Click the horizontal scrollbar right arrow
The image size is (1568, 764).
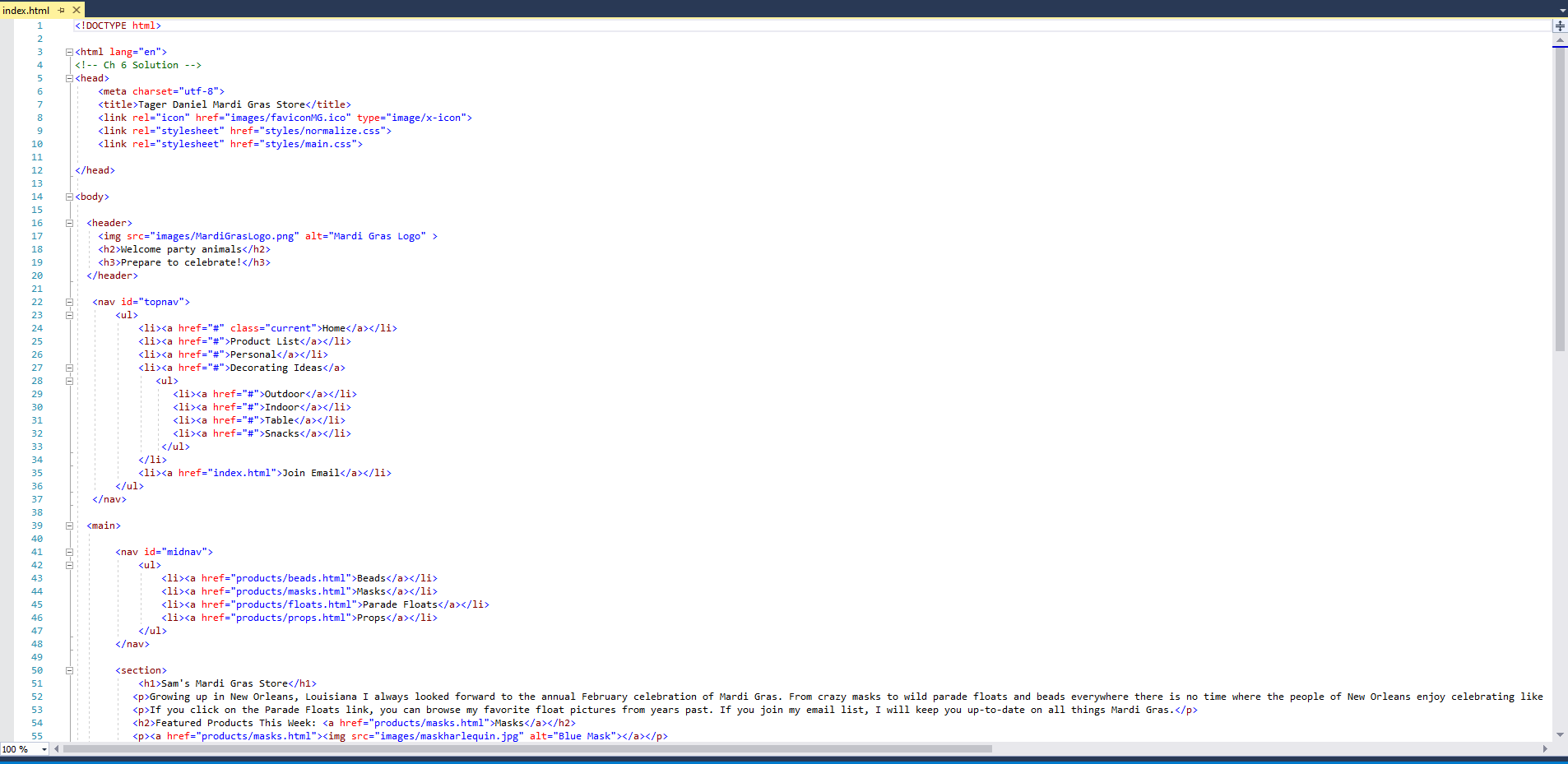click(1545, 749)
